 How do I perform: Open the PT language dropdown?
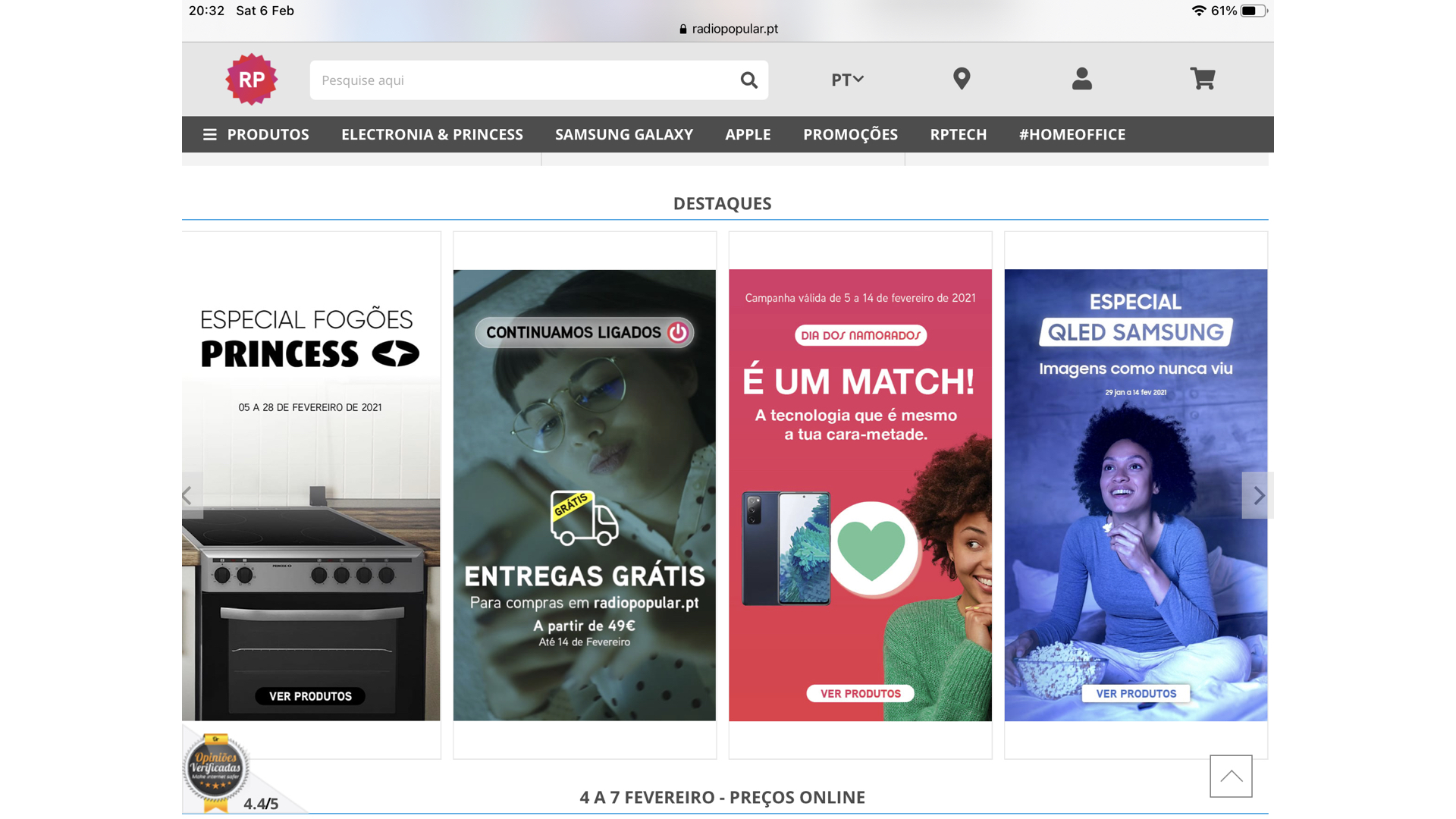(x=847, y=80)
